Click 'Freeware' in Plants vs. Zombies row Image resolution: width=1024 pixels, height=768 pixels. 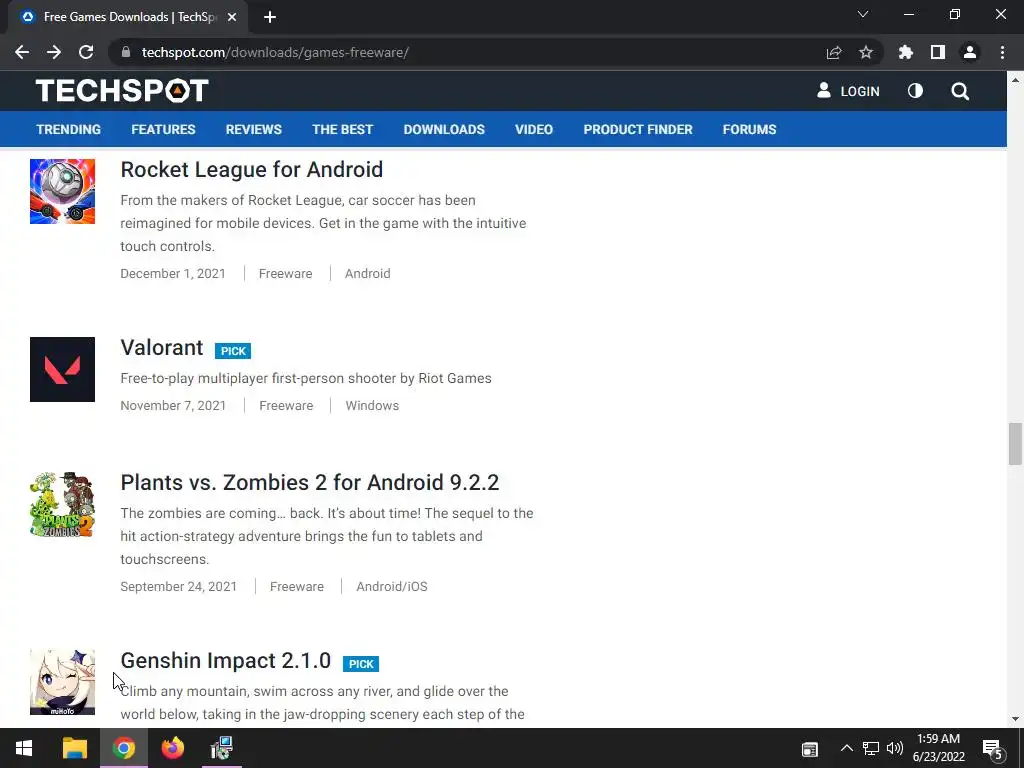tap(296, 586)
